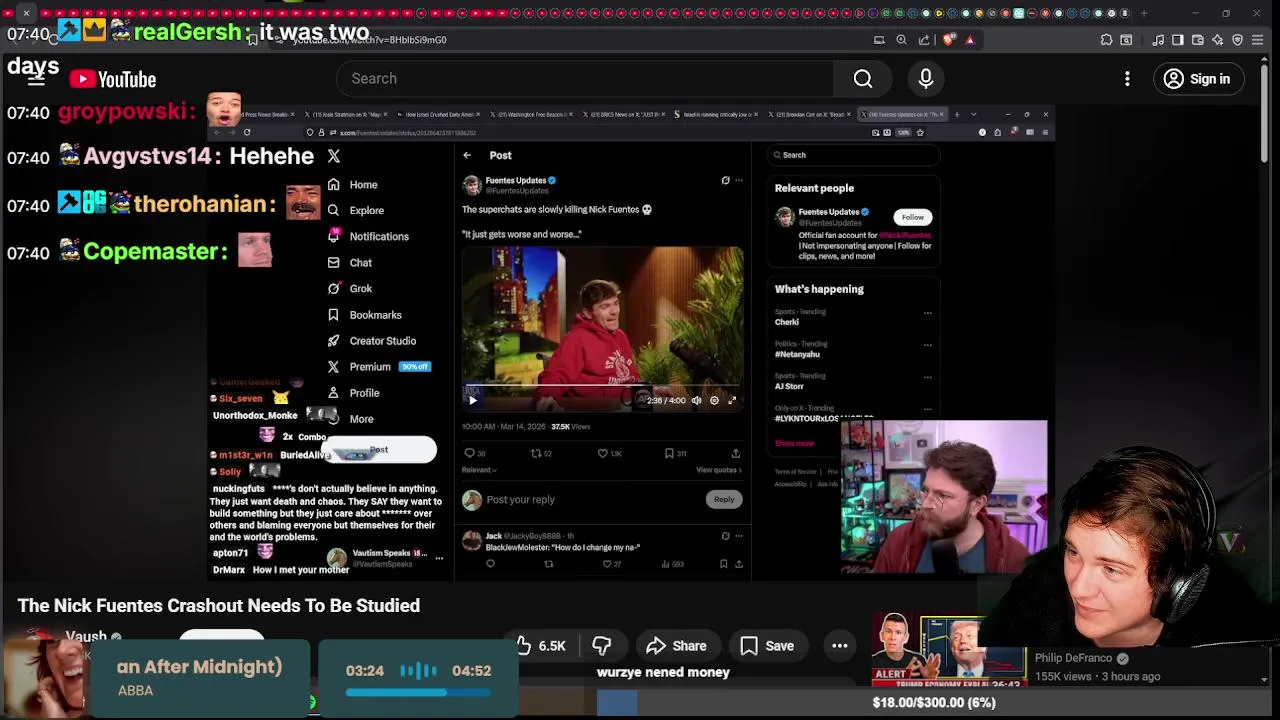Open the browser extensions puzzle icon
Viewport: 1280px width, 720px height.
(1106, 40)
